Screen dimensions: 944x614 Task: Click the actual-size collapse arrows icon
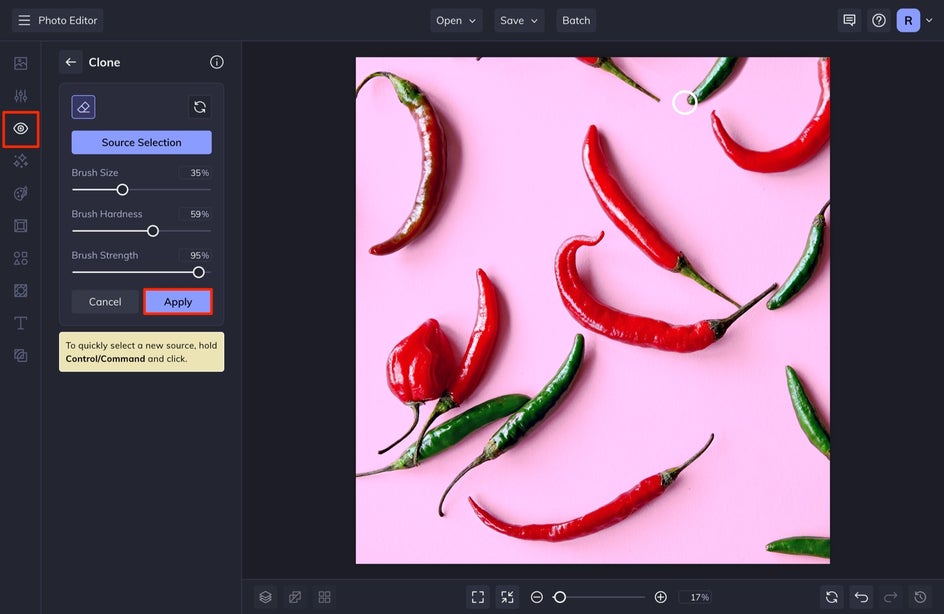tap(508, 597)
